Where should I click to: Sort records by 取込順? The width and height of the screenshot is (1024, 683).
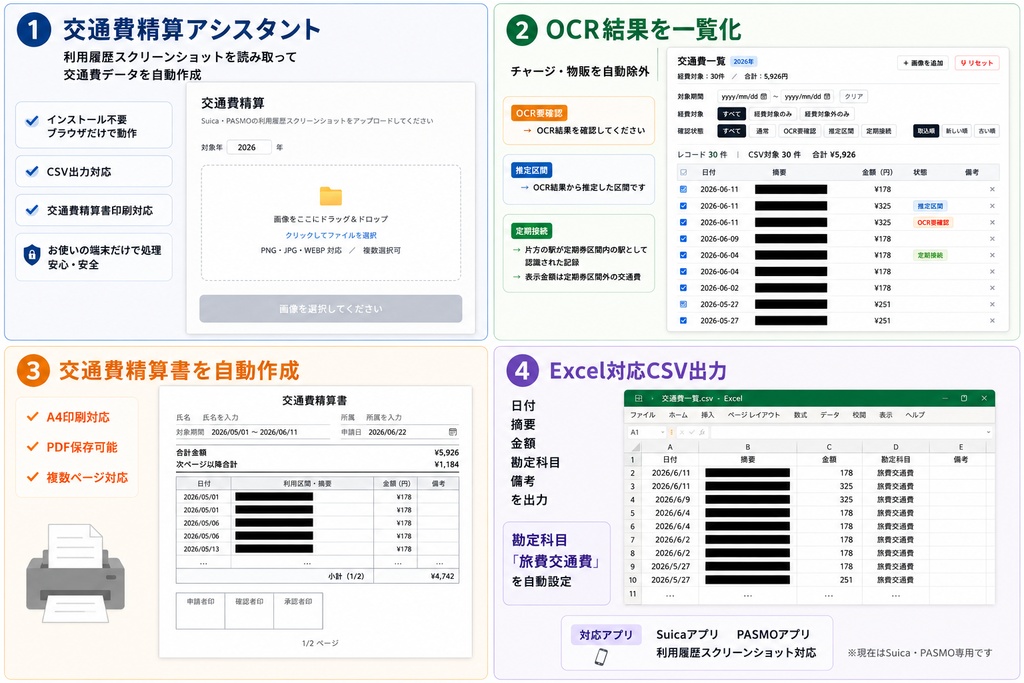pos(926,131)
